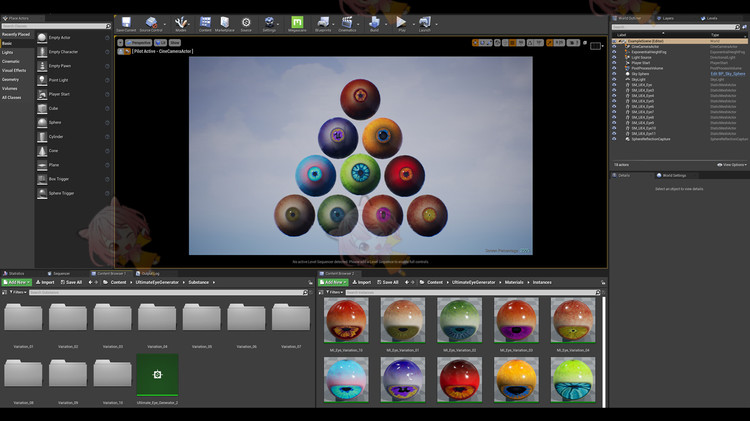
Task: Click the Play toolbar icon
Action: pyautogui.click(x=401, y=24)
